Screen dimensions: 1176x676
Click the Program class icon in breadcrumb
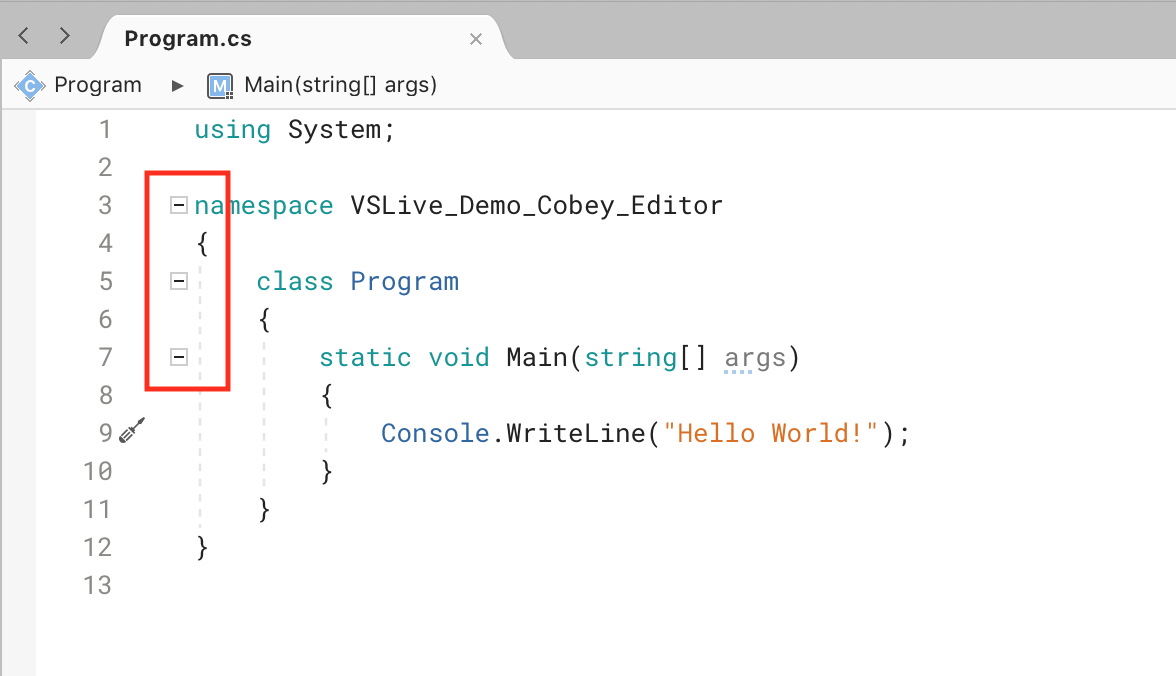(x=30, y=86)
